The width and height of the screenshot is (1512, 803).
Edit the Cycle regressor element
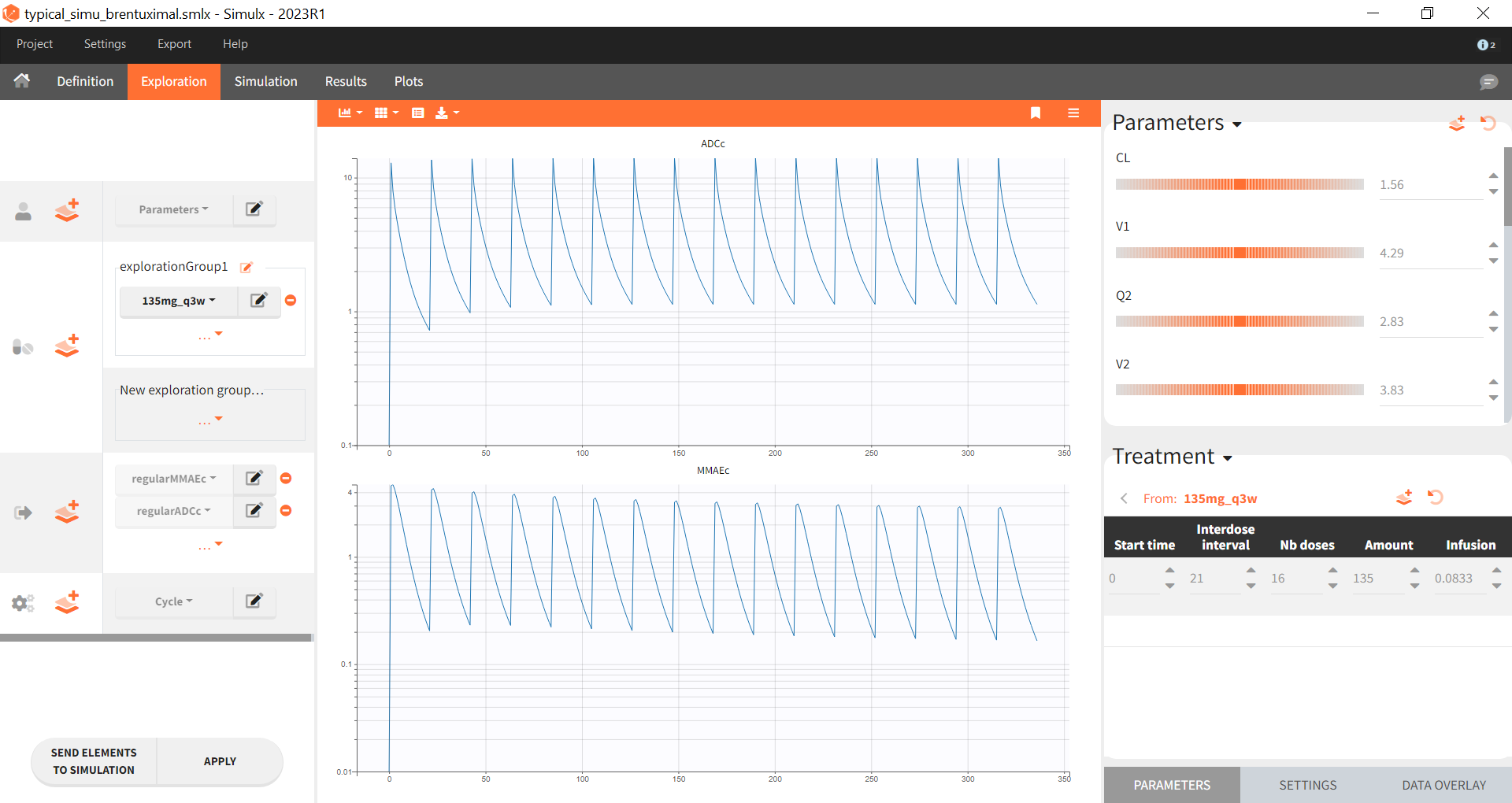click(254, 601)
